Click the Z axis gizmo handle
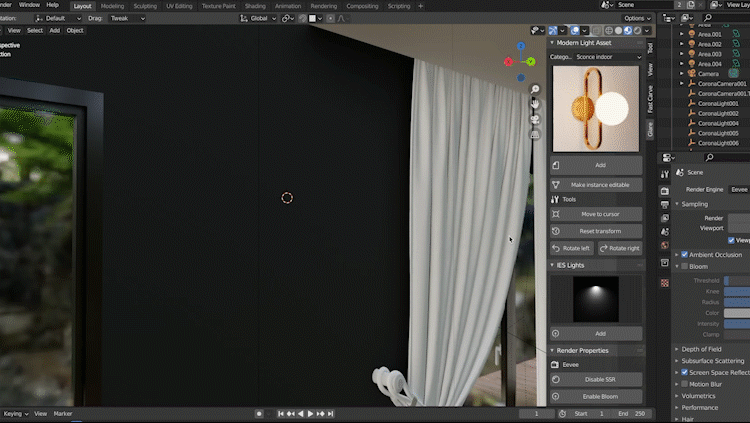Image resolution: width=750 pixels, height=423 pixels. point(521,46)
